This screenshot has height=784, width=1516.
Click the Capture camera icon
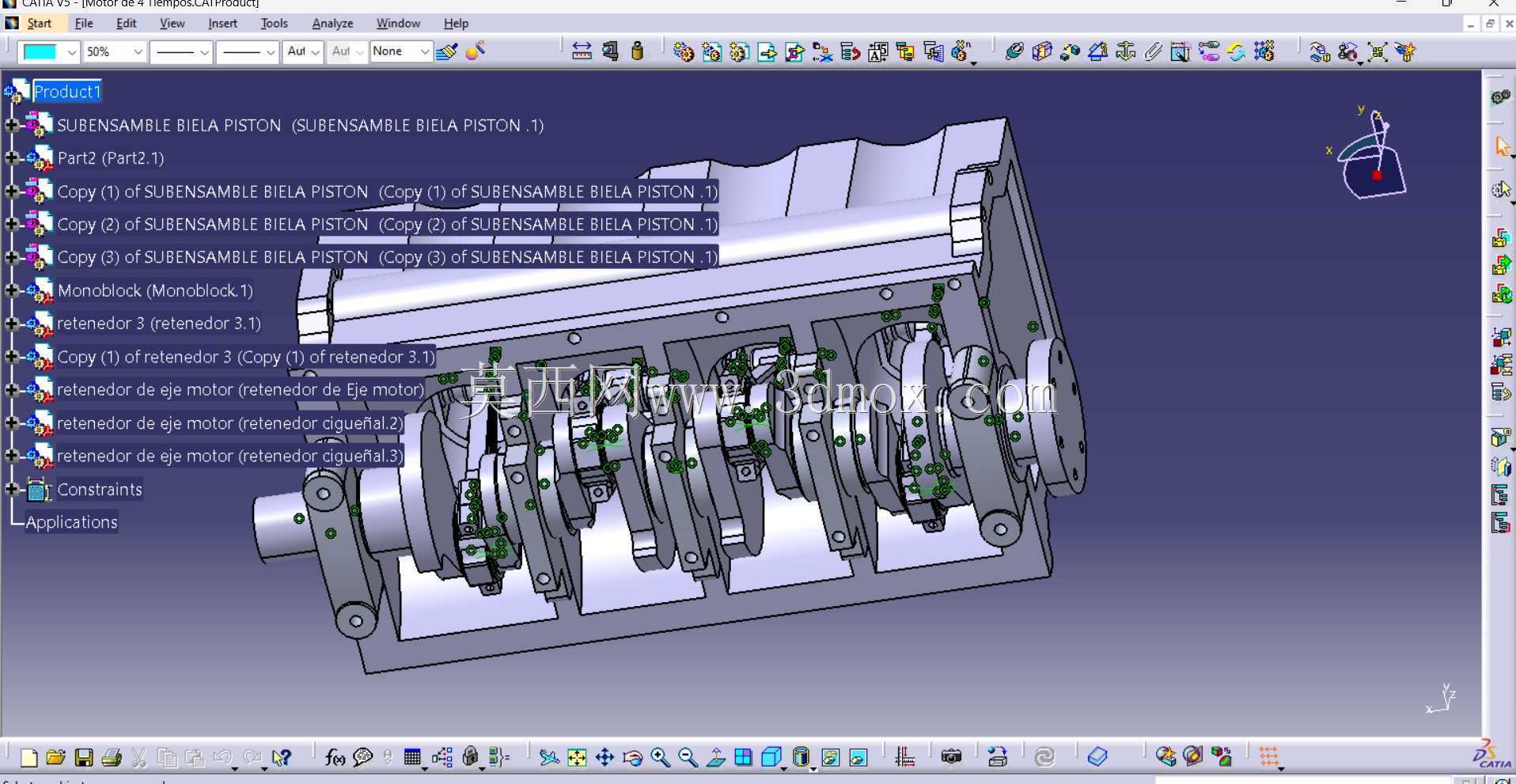pos(951,757)
